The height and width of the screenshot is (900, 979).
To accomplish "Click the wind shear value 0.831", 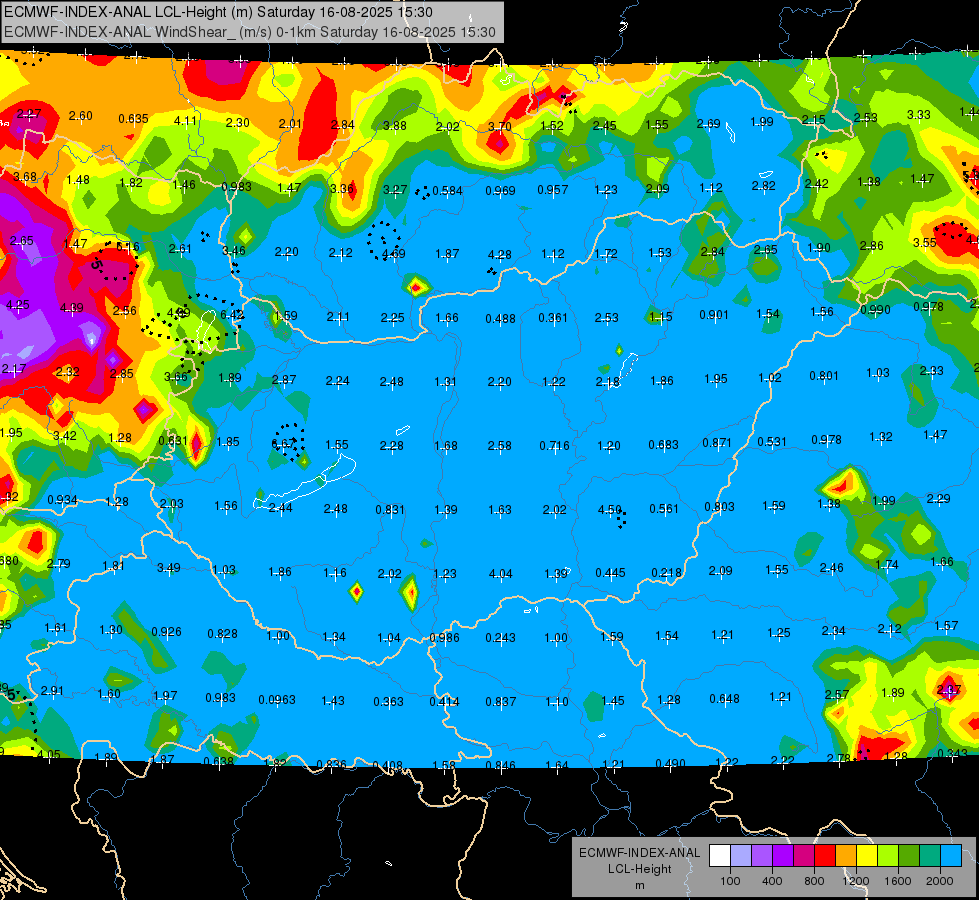I will (390, 510).
